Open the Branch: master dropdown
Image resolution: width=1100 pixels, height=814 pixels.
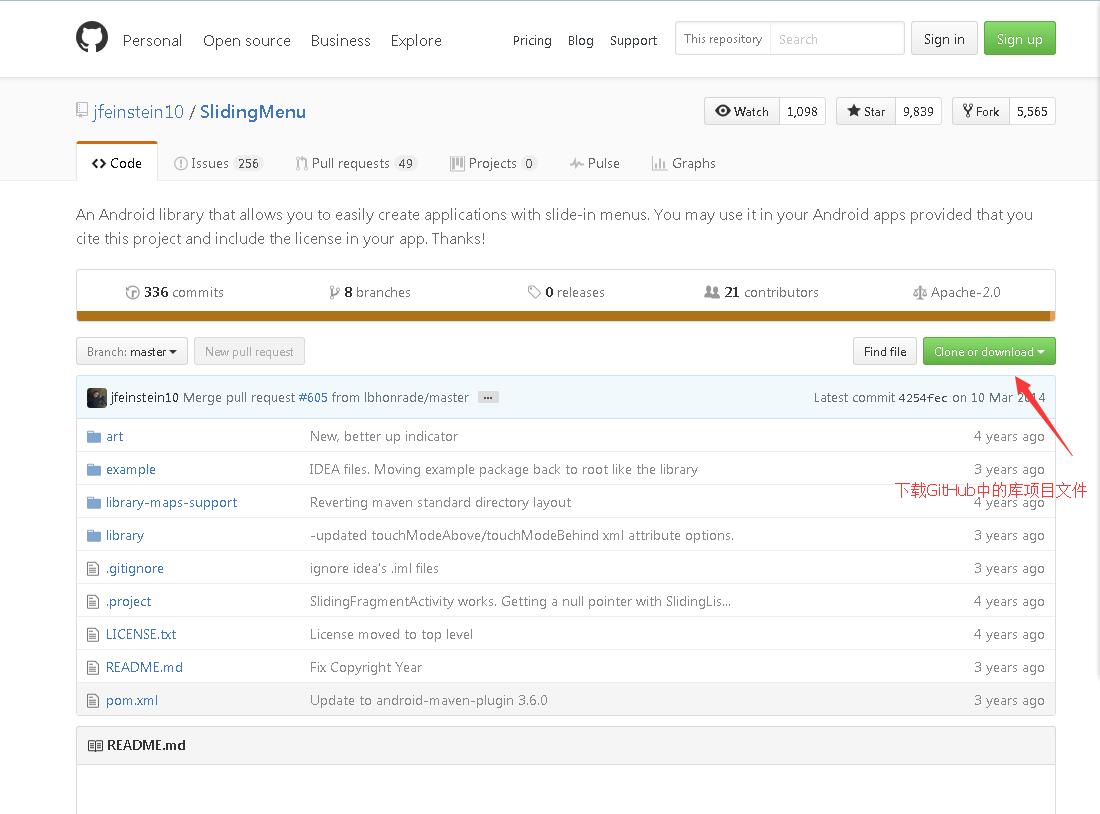(132, 352)
